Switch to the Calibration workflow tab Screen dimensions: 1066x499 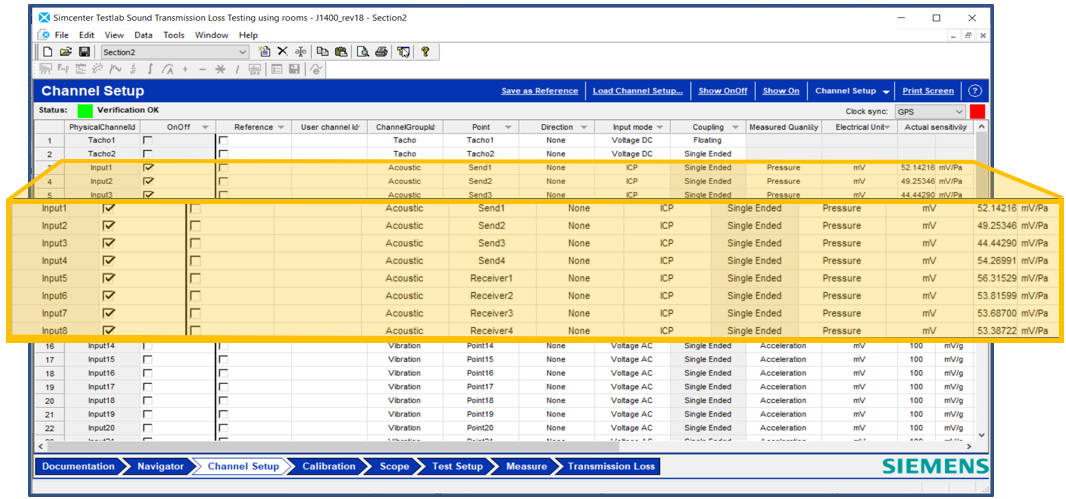[328, 466]
